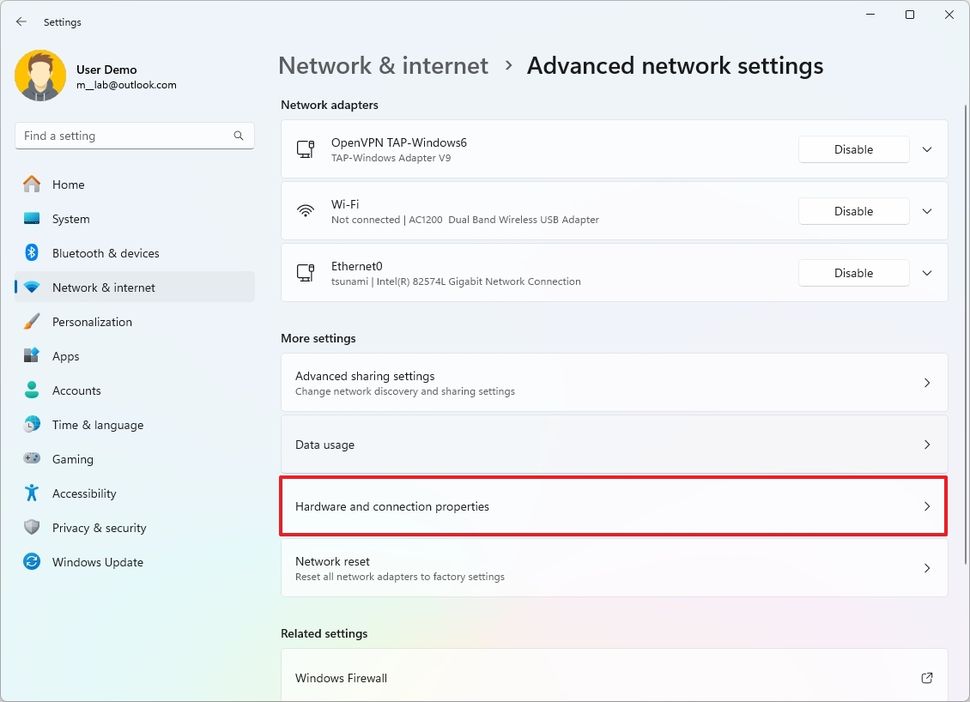Expand the Ethernet0 adapter details
Screen dimensions: 970x702
pyautogui.click(x=926, y=273)
